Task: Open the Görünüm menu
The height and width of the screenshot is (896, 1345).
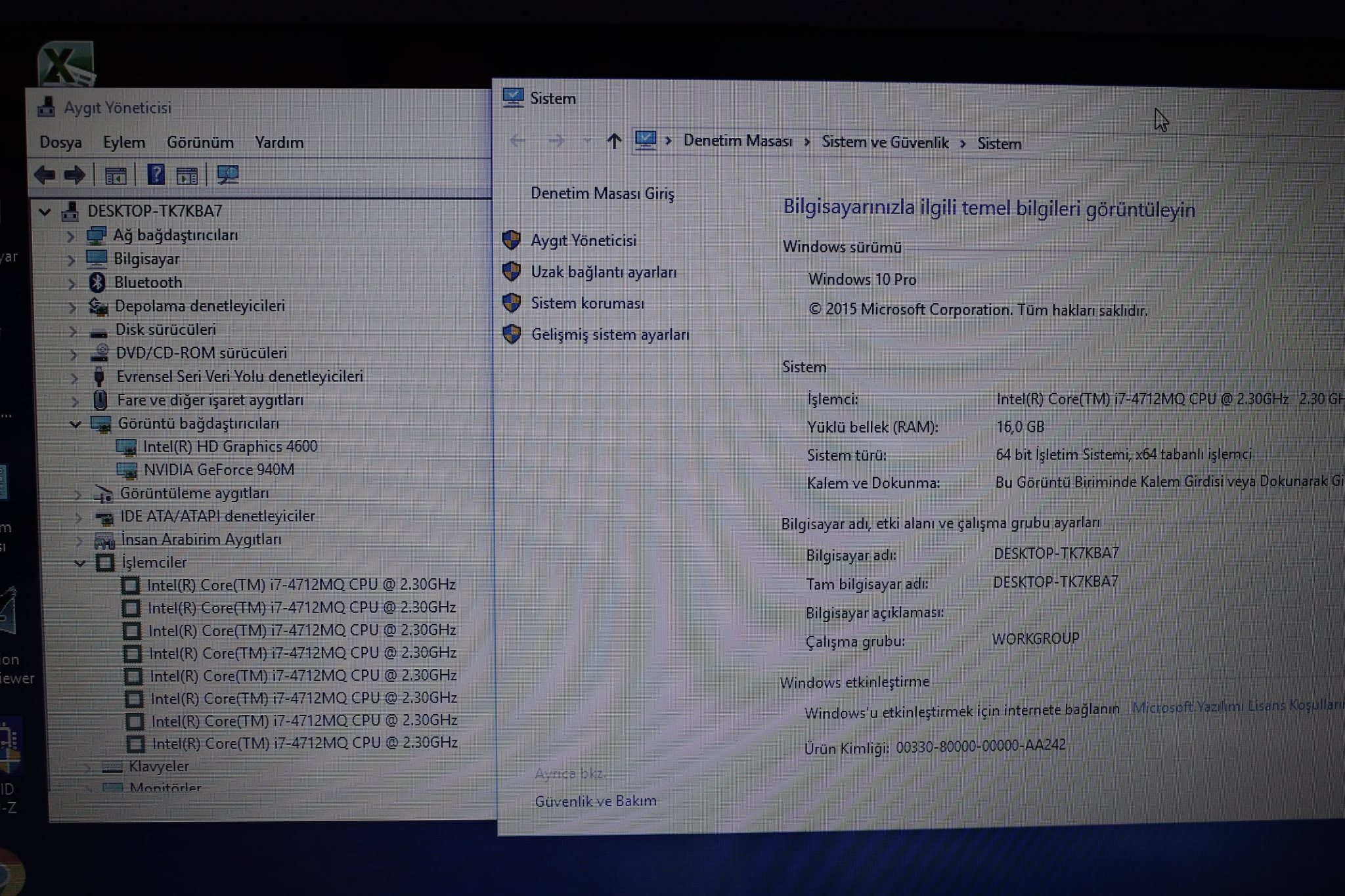Action: pyautogui.click(x=200, y=142)
